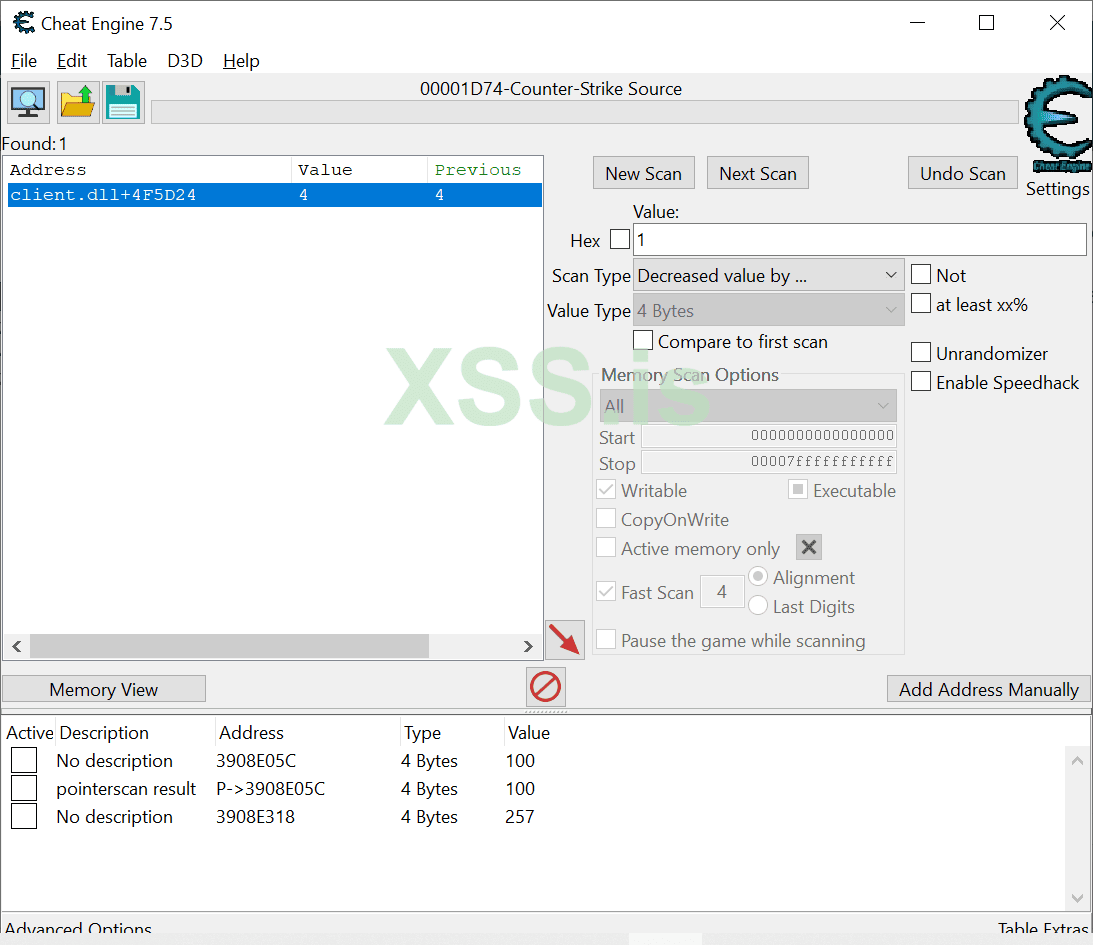Check Compare to first scan
The image size is (1093, 945).
[643, 341]
